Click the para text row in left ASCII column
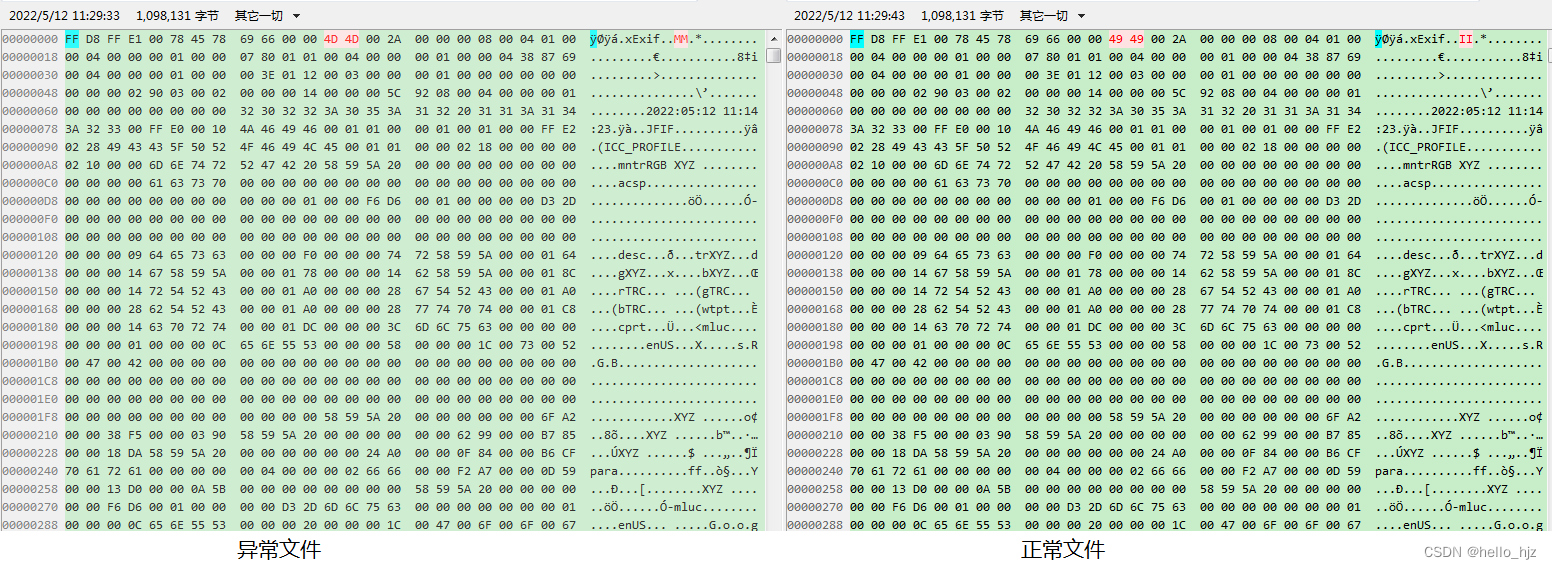The height and width of the screenshot is (569, 1552). (675, 471)
